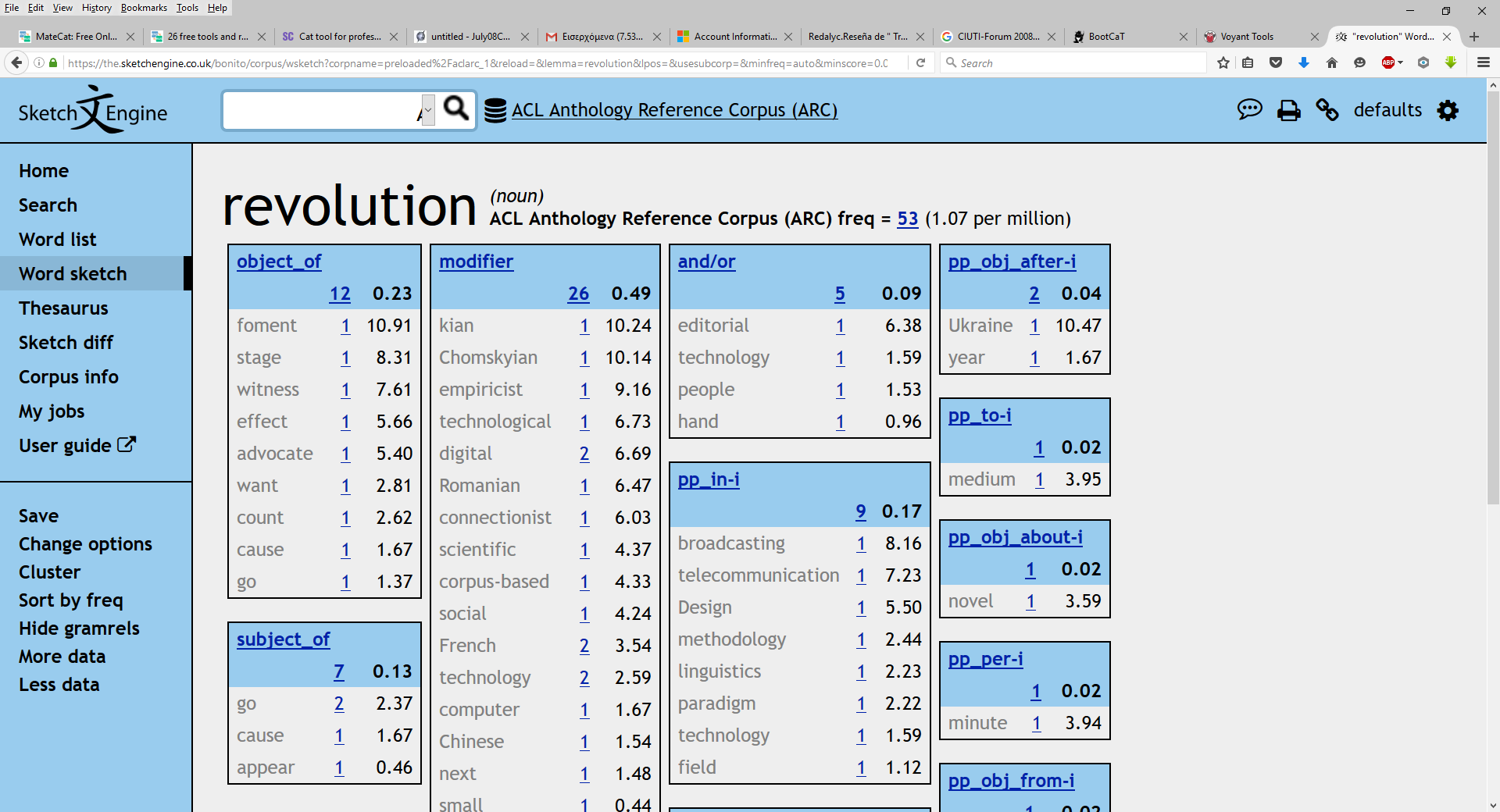Click the Pocket save icon
This screenshot has height=812, width=1500.
point(1276,63)
